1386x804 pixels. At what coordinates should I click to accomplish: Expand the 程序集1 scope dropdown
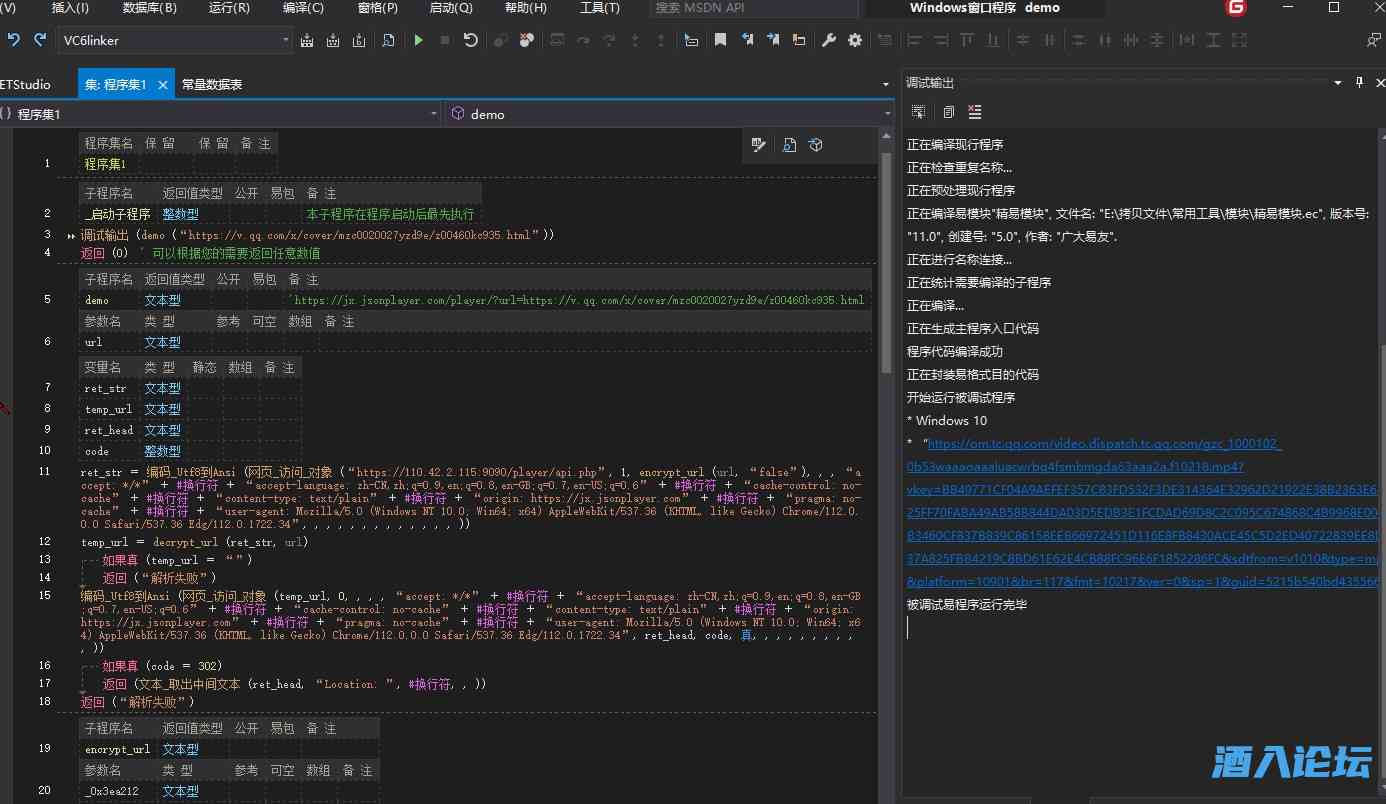coord(434,114)
